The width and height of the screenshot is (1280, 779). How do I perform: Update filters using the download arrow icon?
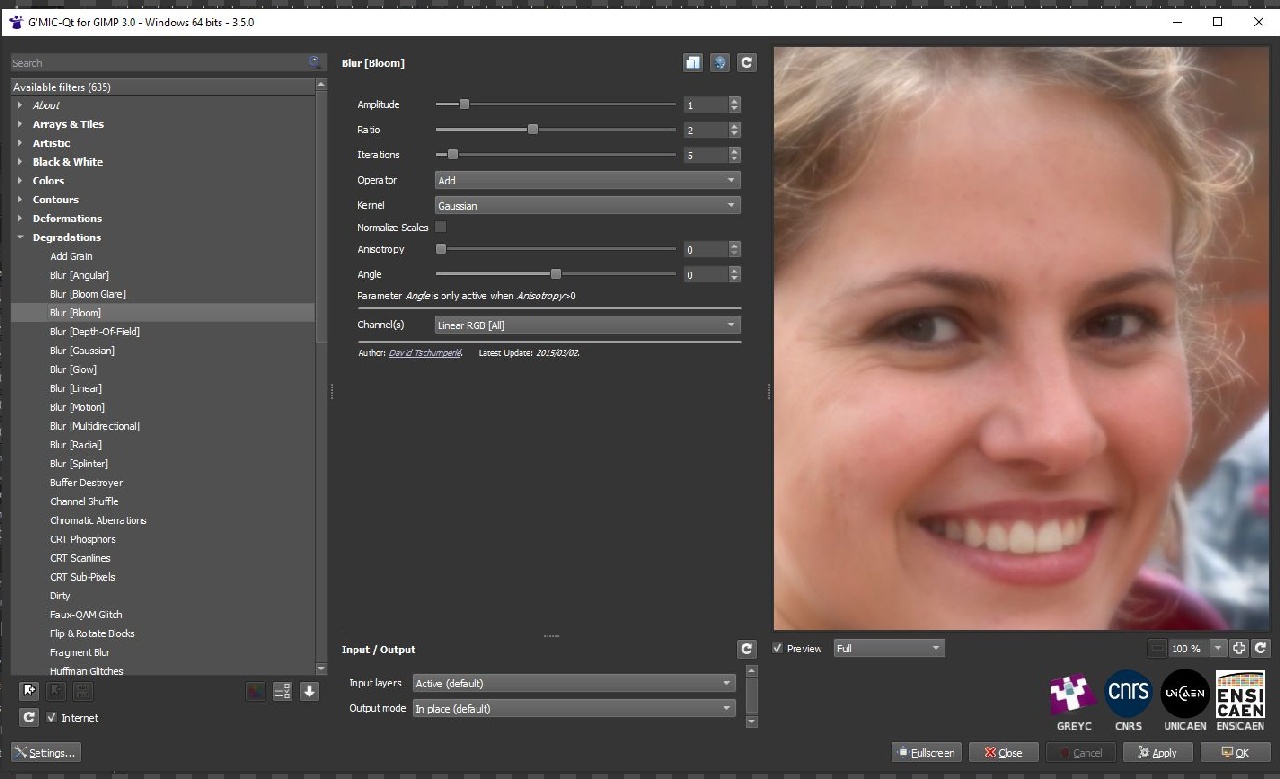tap(309, 690)
